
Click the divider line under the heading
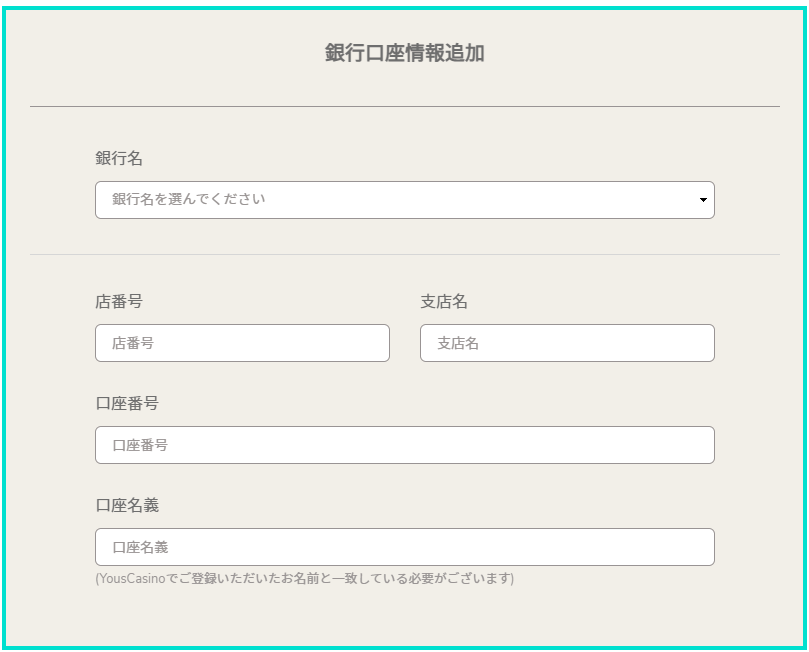pos(404,107)
